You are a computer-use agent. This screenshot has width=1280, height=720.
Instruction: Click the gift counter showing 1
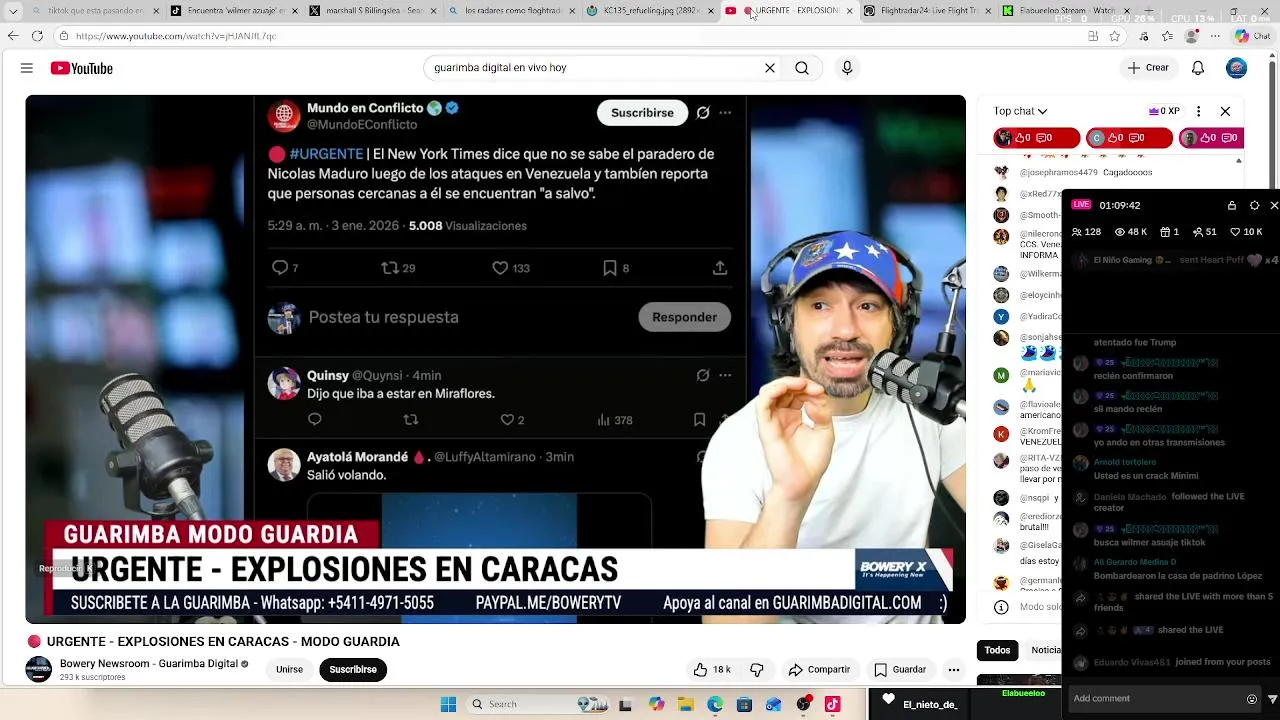(1169, 232)
